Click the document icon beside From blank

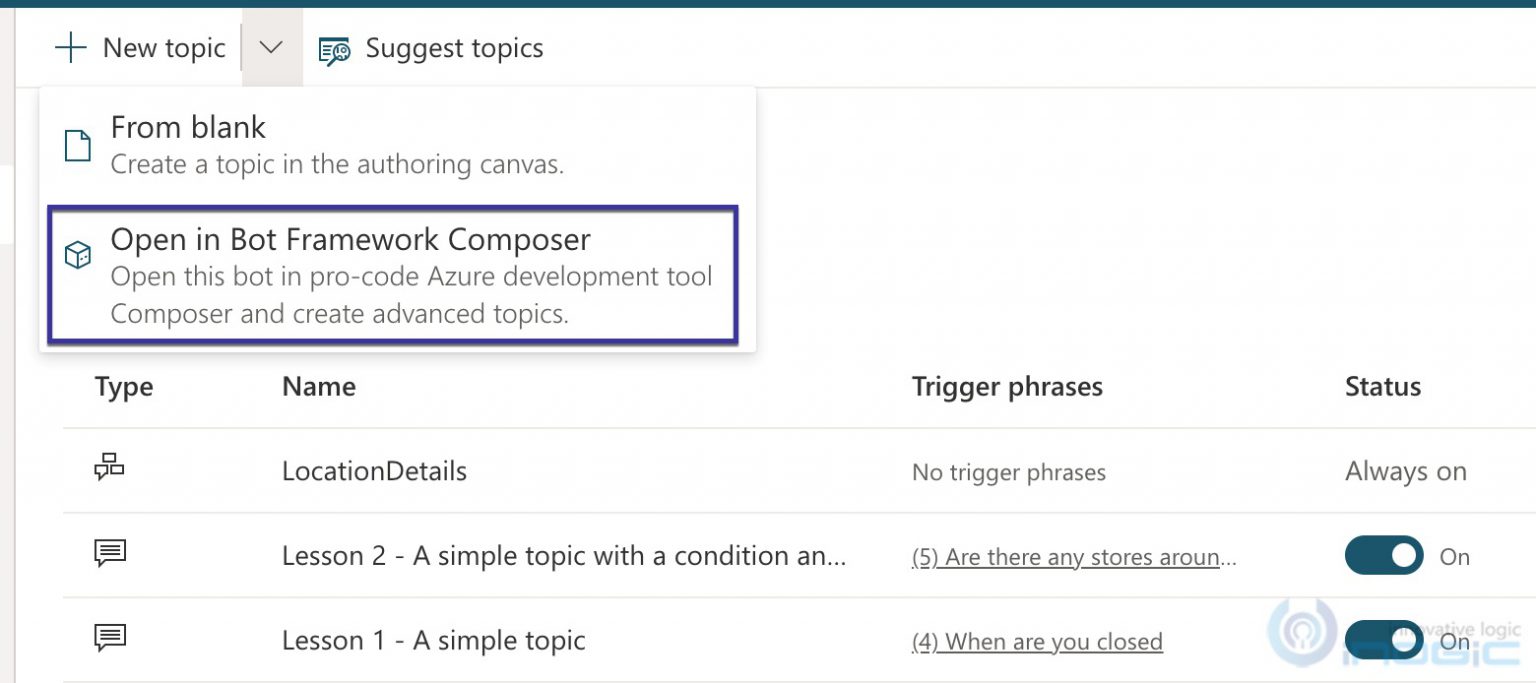click(x=77, y=145)
